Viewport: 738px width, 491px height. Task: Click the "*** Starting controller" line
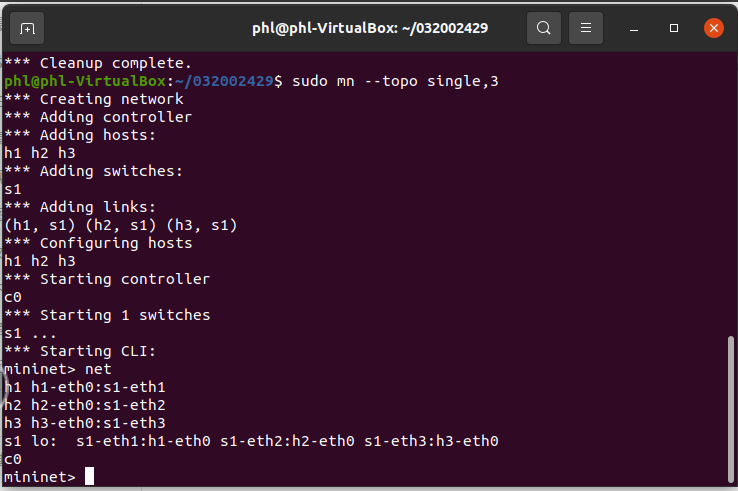(107, 279)
